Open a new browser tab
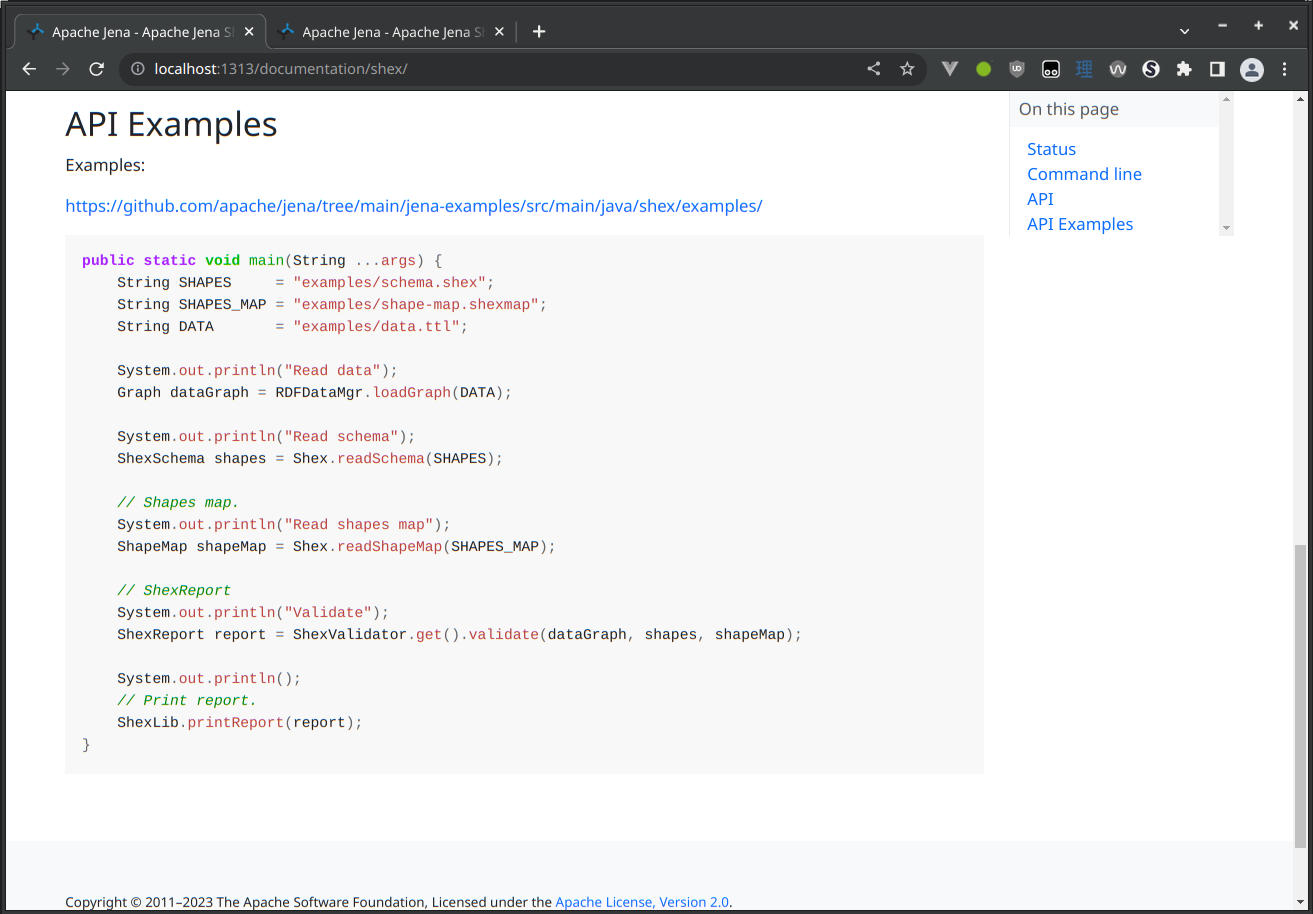 (x=539, y=32)
